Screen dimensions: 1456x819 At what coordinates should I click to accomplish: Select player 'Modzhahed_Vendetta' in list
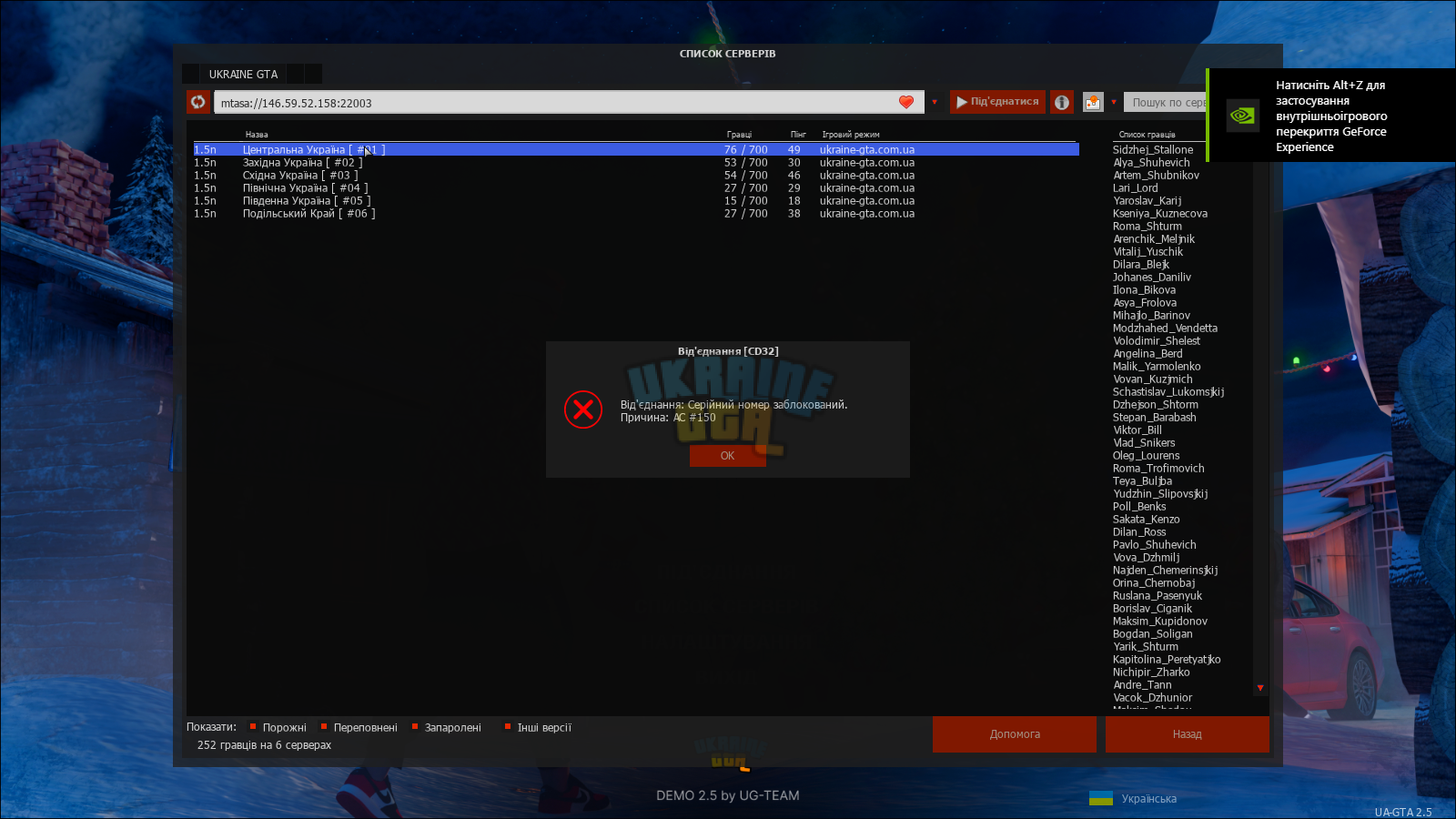click(1165, 329)
